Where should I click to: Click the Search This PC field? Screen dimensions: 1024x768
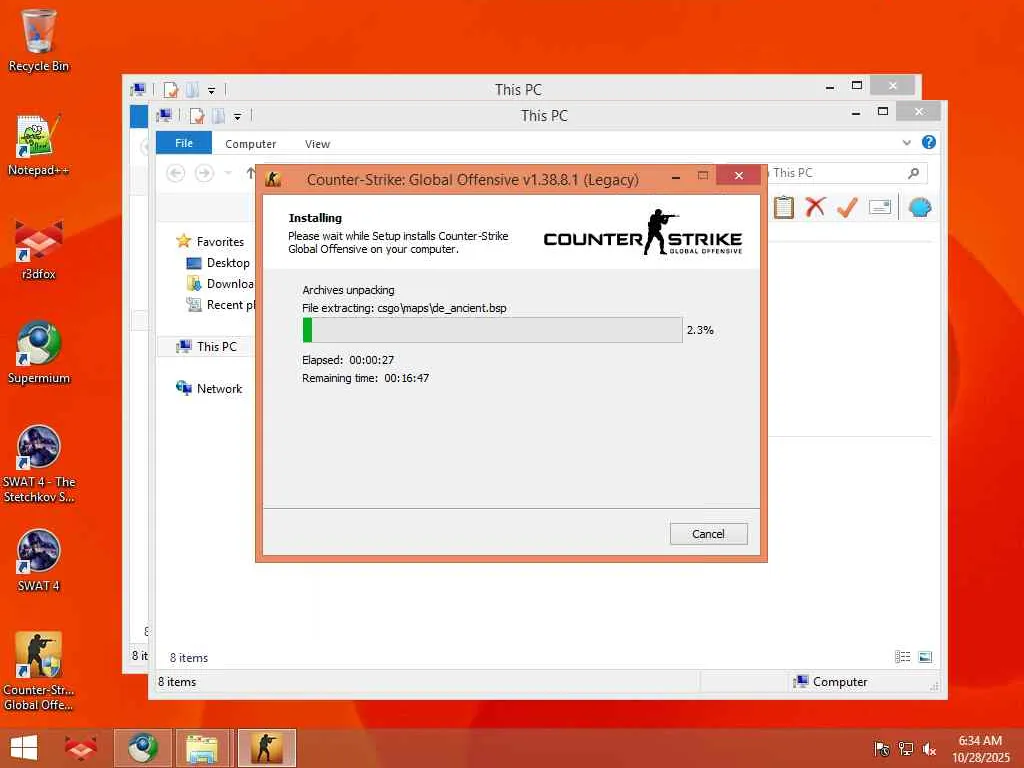(846, 173)
